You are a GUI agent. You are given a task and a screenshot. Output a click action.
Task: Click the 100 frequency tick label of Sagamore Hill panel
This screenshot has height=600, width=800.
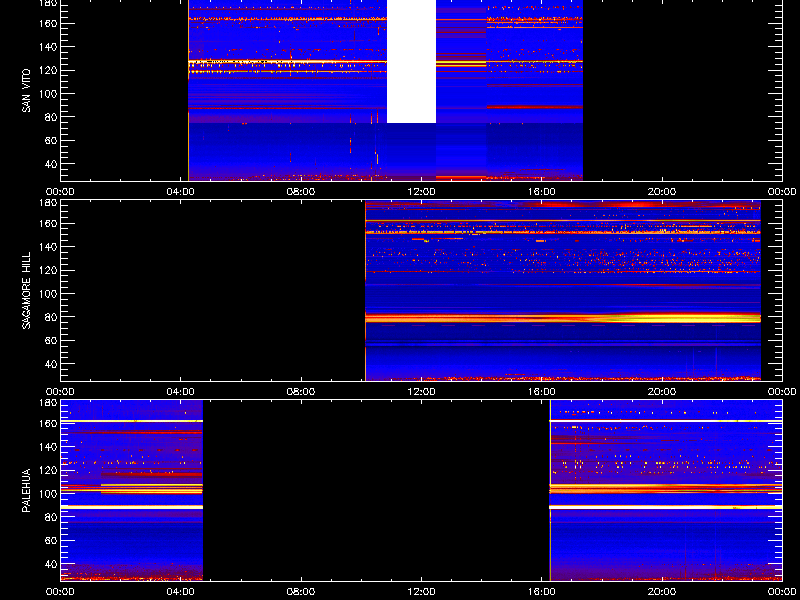[48, 294]
